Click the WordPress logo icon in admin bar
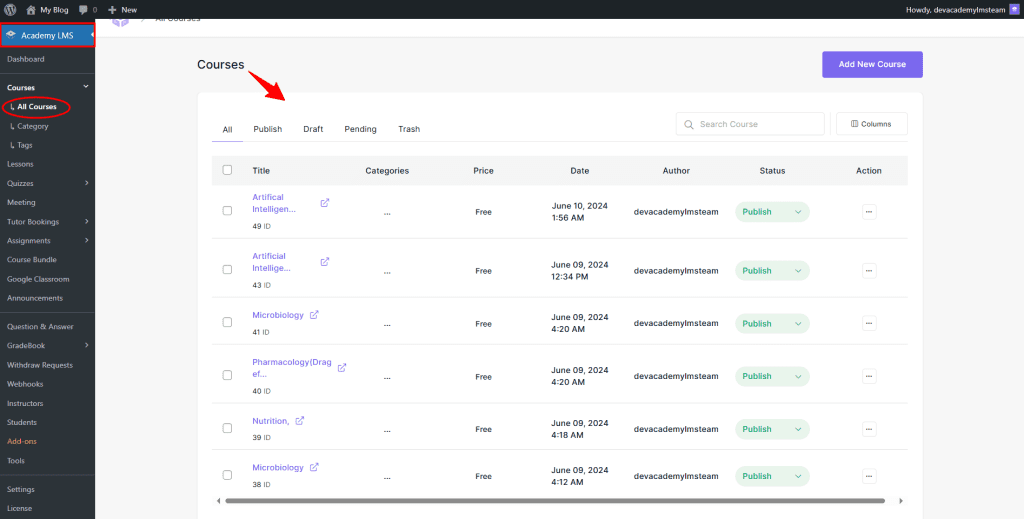This screenshot has width=1024, height=519. coord(10,9)
